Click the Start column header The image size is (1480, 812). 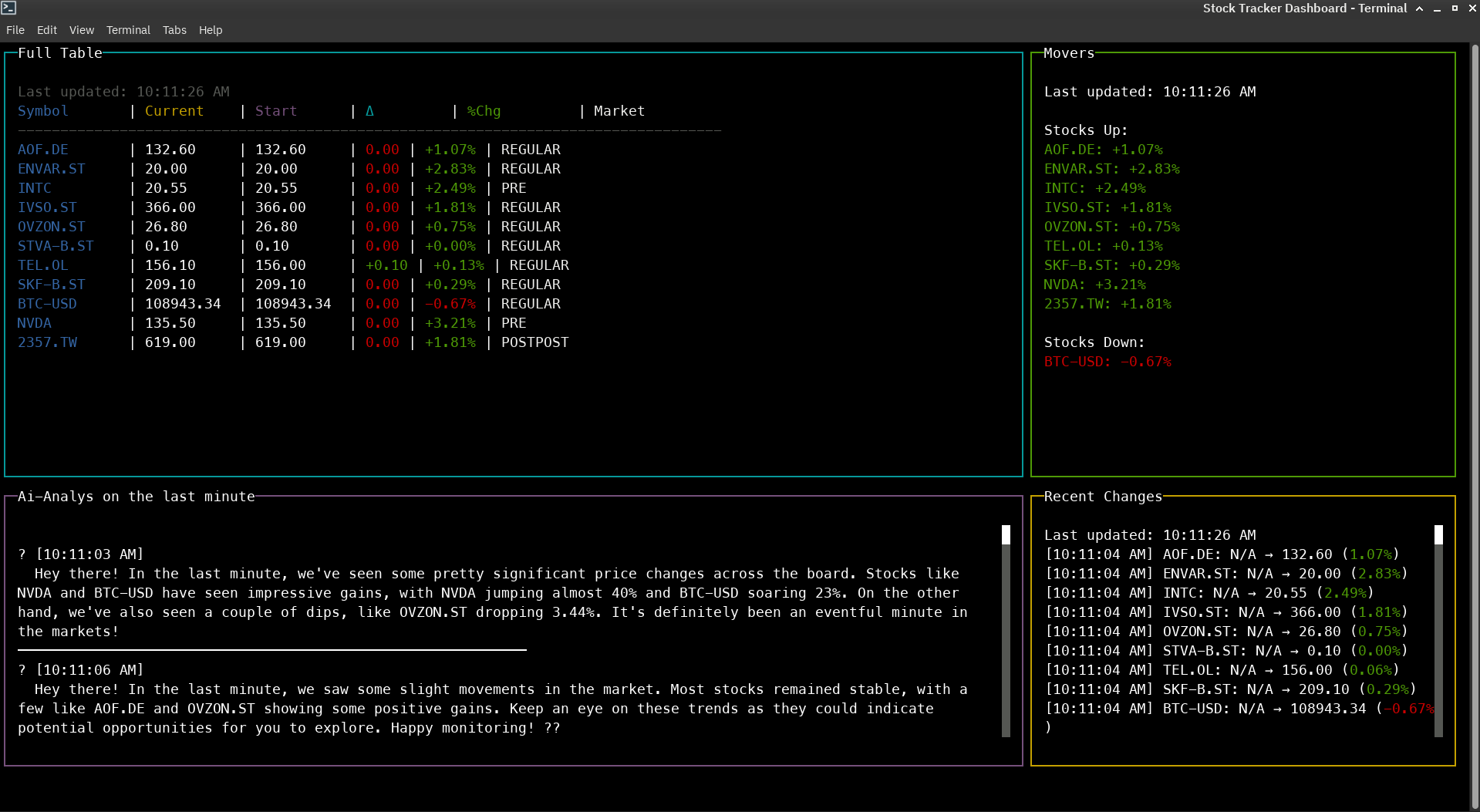click(x=276, y=111)
